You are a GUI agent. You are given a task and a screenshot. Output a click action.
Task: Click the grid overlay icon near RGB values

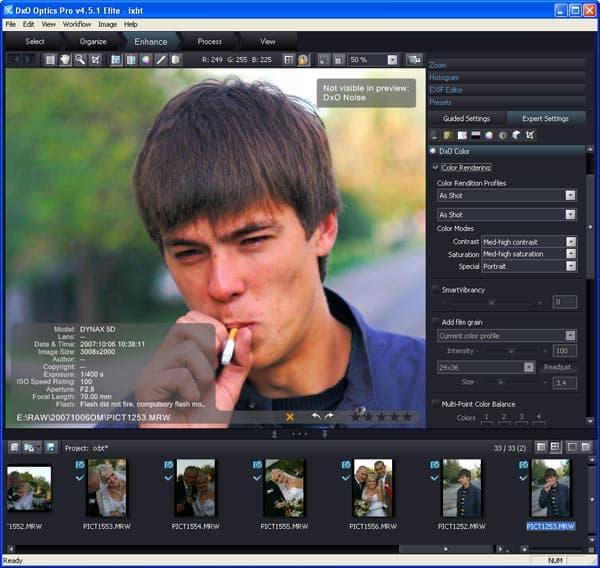pos(289,60)
